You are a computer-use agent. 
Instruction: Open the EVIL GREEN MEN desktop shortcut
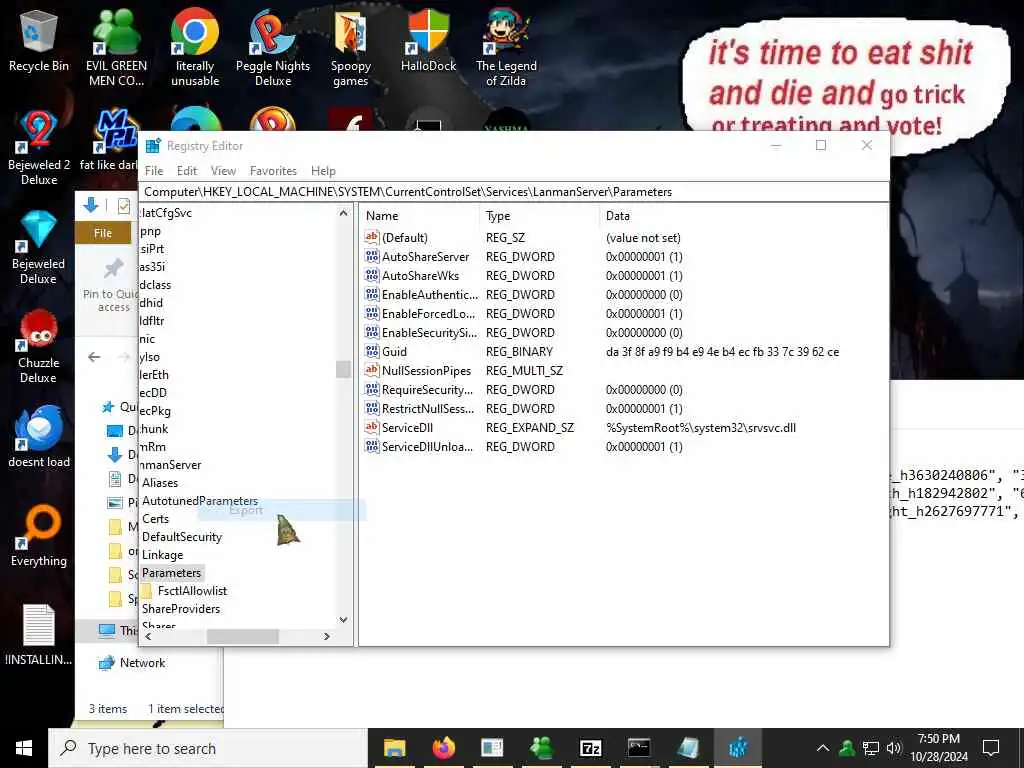point(116,47)
